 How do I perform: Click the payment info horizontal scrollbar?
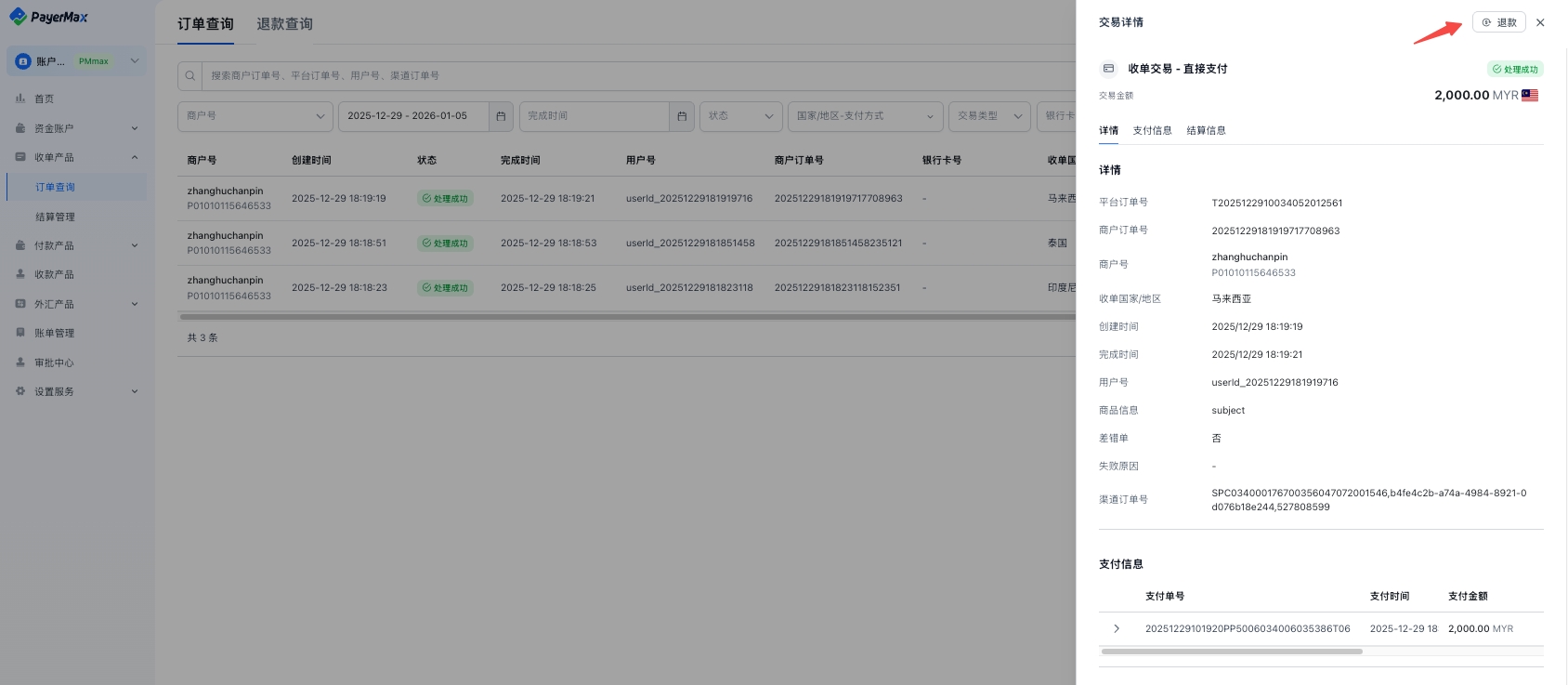click(x=1232, y=652)
